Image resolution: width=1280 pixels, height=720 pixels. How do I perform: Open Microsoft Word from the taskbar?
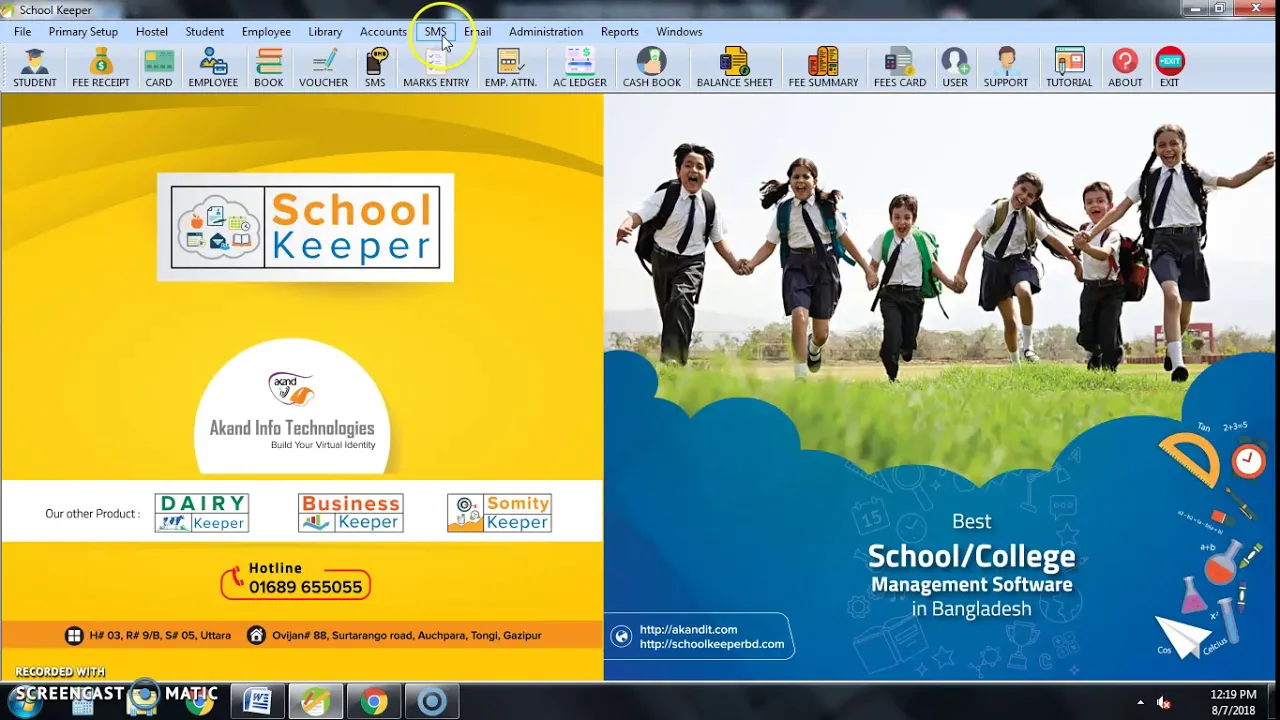(257, 702)
